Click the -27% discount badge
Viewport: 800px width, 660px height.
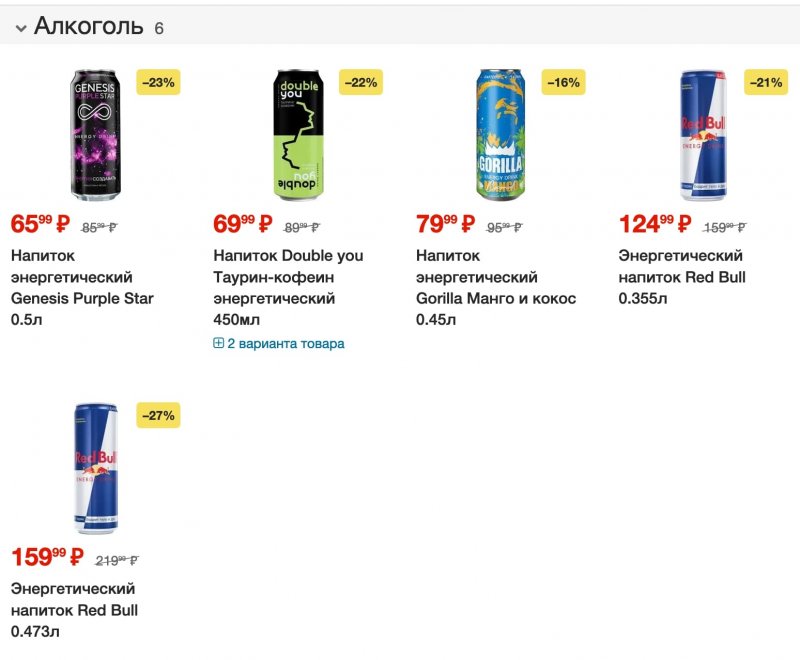(x=158, y=415)
